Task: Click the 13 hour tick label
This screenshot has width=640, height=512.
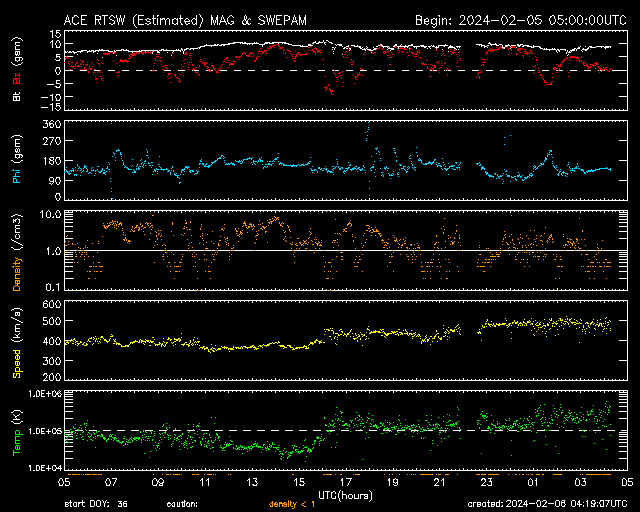Action: (251, 482)
